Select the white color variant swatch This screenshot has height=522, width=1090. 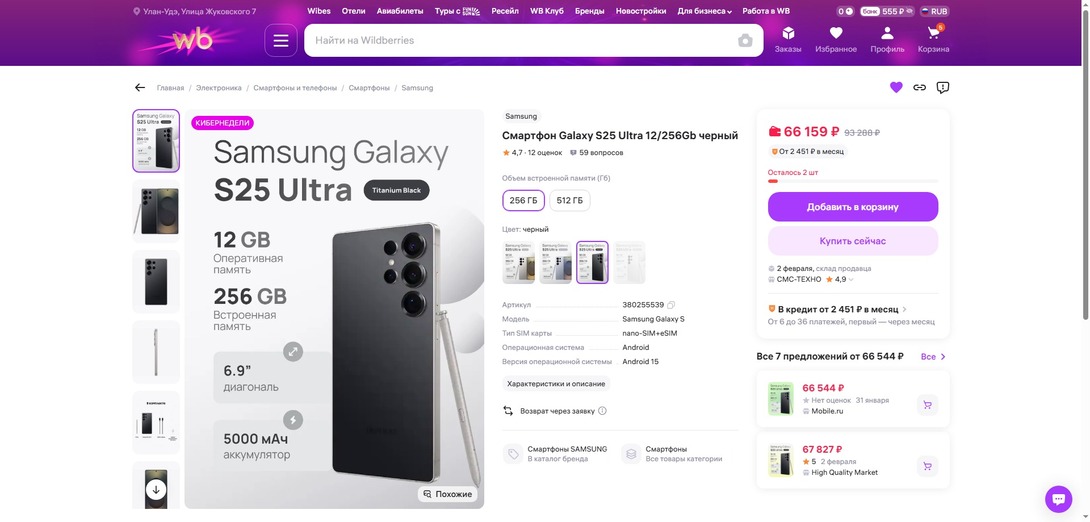coord(629,262)
